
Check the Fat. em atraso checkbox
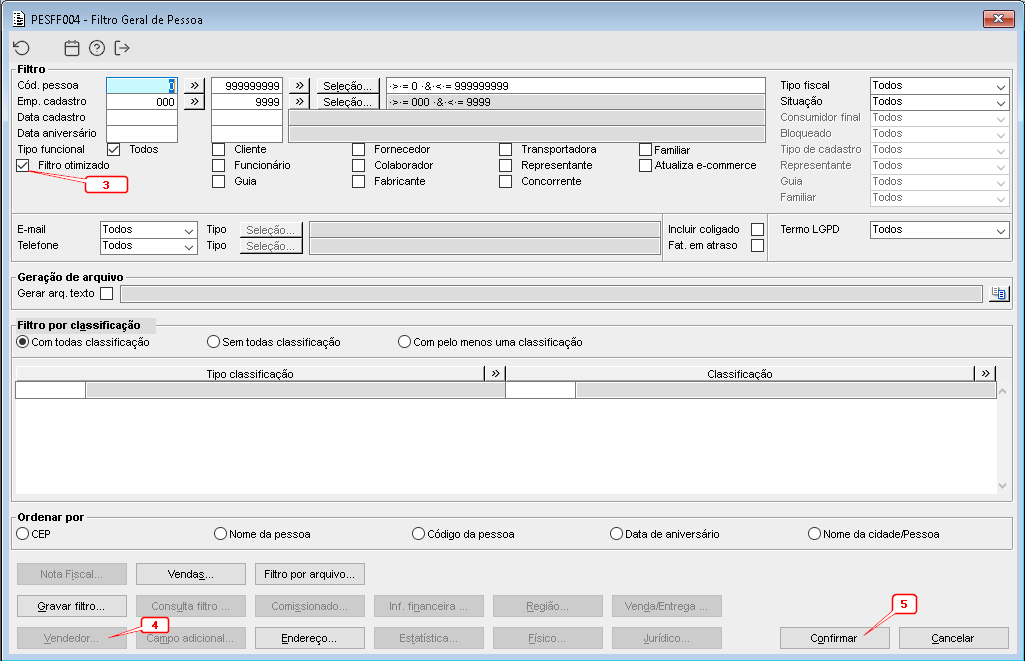click(x=758, y=246)
